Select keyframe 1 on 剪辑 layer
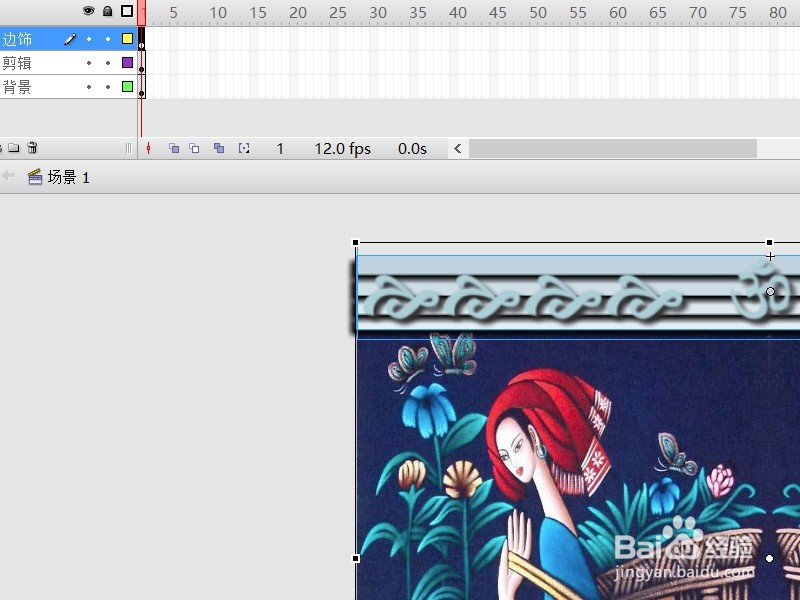Image resolution: width=800 pixels, height=600 pixels. (142, 63)
